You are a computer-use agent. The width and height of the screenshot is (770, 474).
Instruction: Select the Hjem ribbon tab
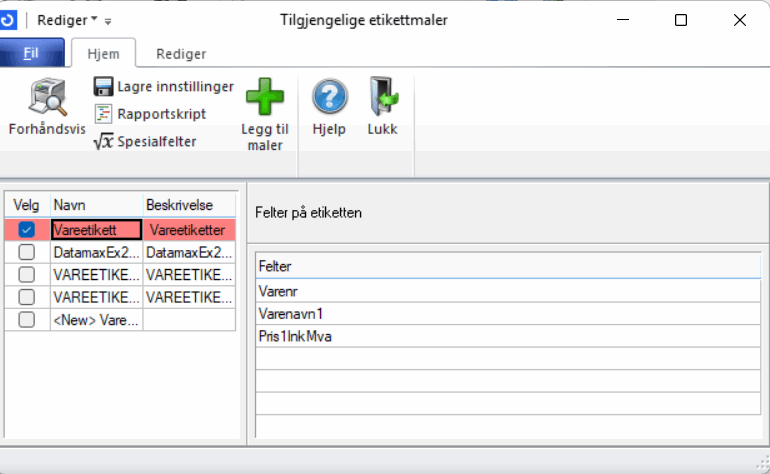(103, 53)
